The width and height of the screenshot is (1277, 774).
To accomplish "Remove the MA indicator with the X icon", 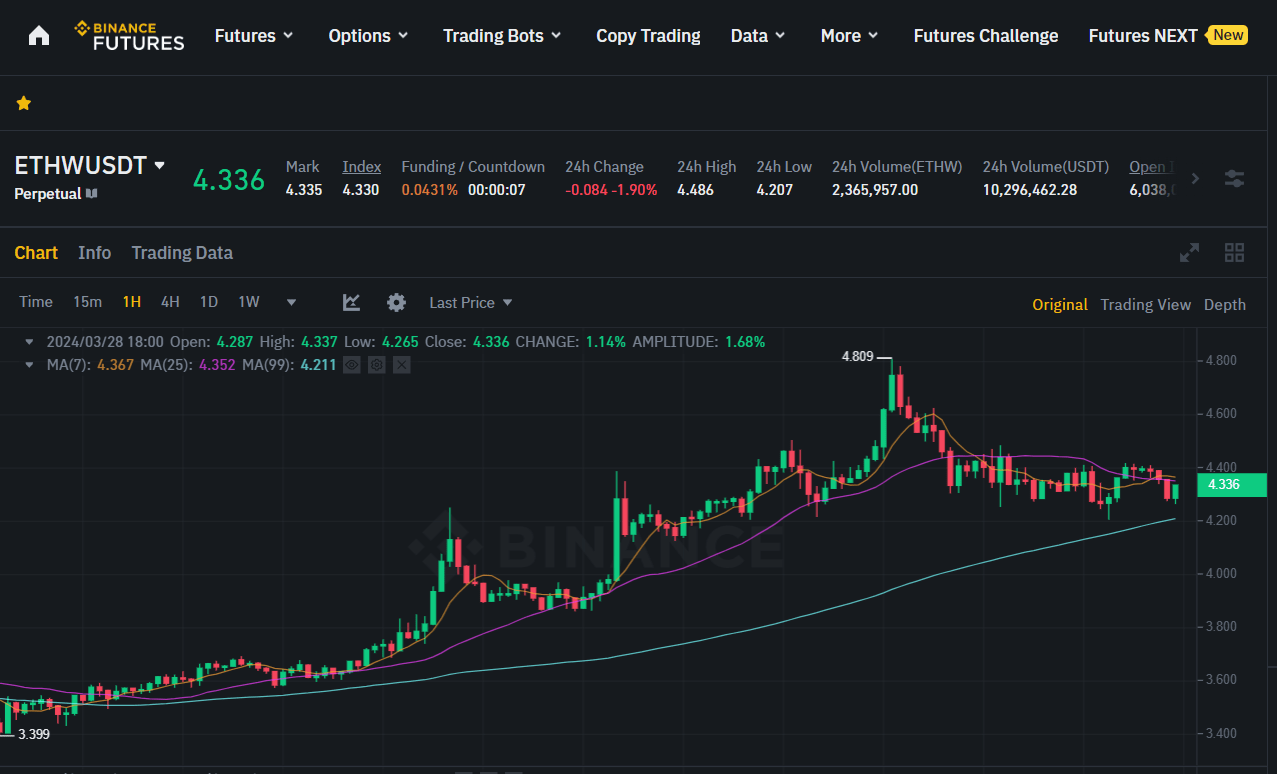I will [x=401, y=365].
